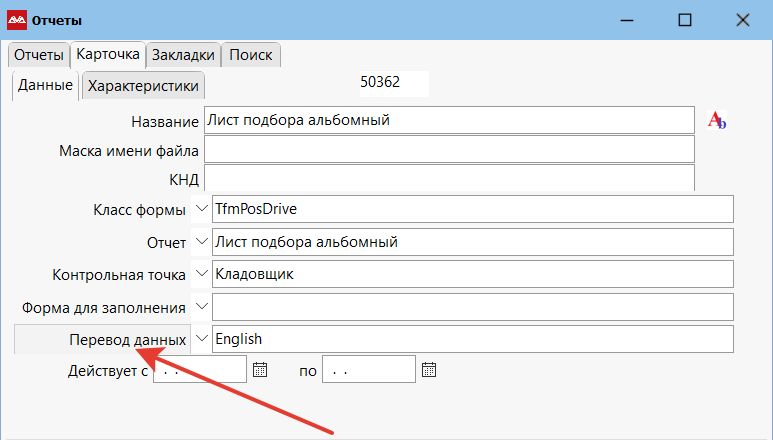Screen dimensions: 773x440
Task: Select the Характеристики sub-tab
Action: coord(143,86)
